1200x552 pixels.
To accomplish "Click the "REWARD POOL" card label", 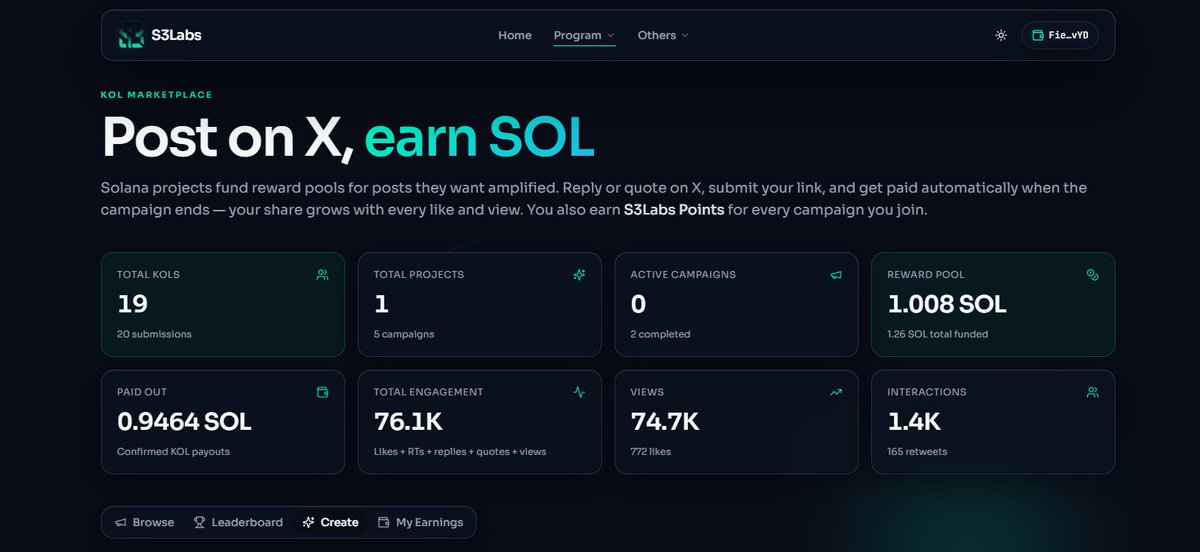I will point(926,274).
